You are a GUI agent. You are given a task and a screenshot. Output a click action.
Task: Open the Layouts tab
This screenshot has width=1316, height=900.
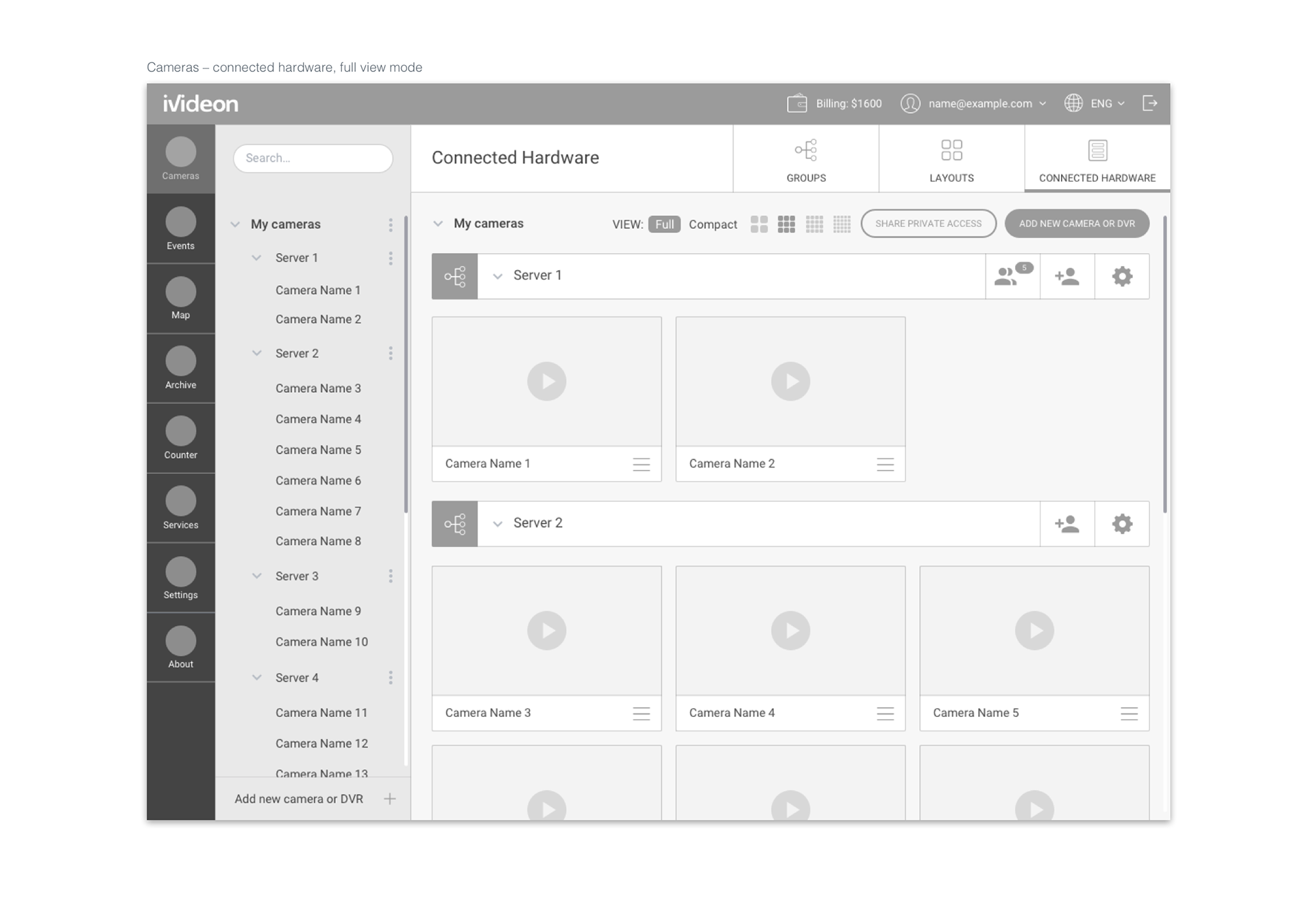(x=951, y=159)
